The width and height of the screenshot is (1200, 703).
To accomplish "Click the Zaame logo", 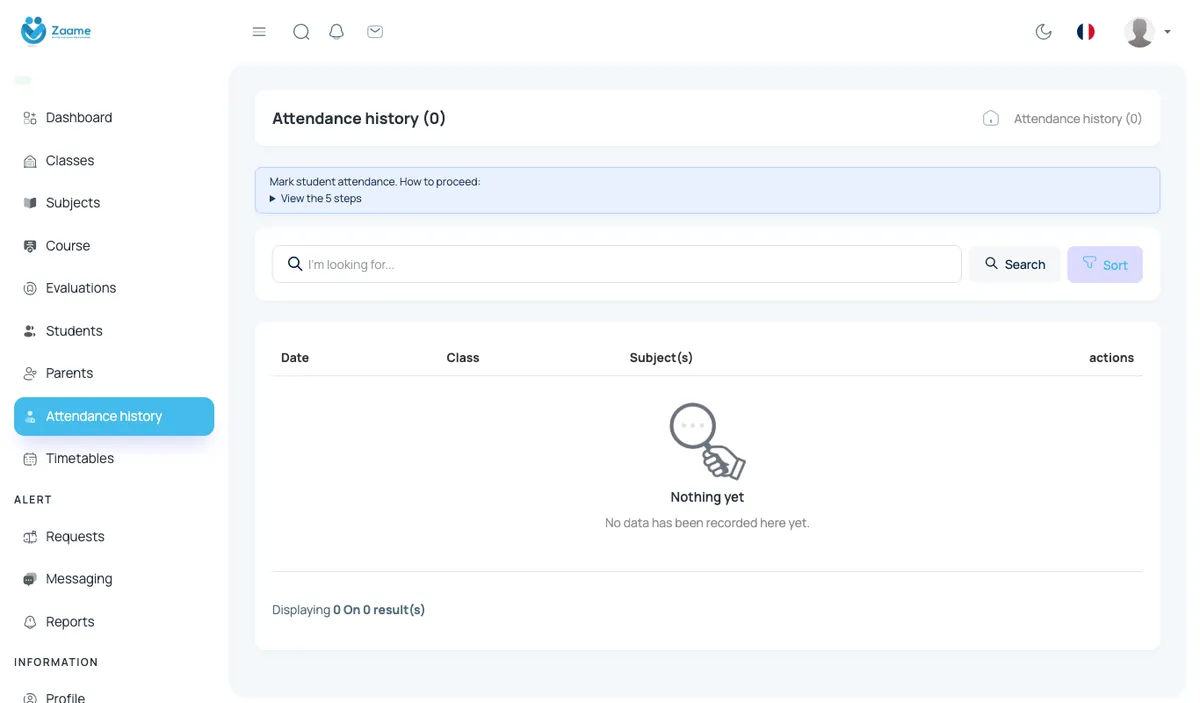I will pos(56,31).
